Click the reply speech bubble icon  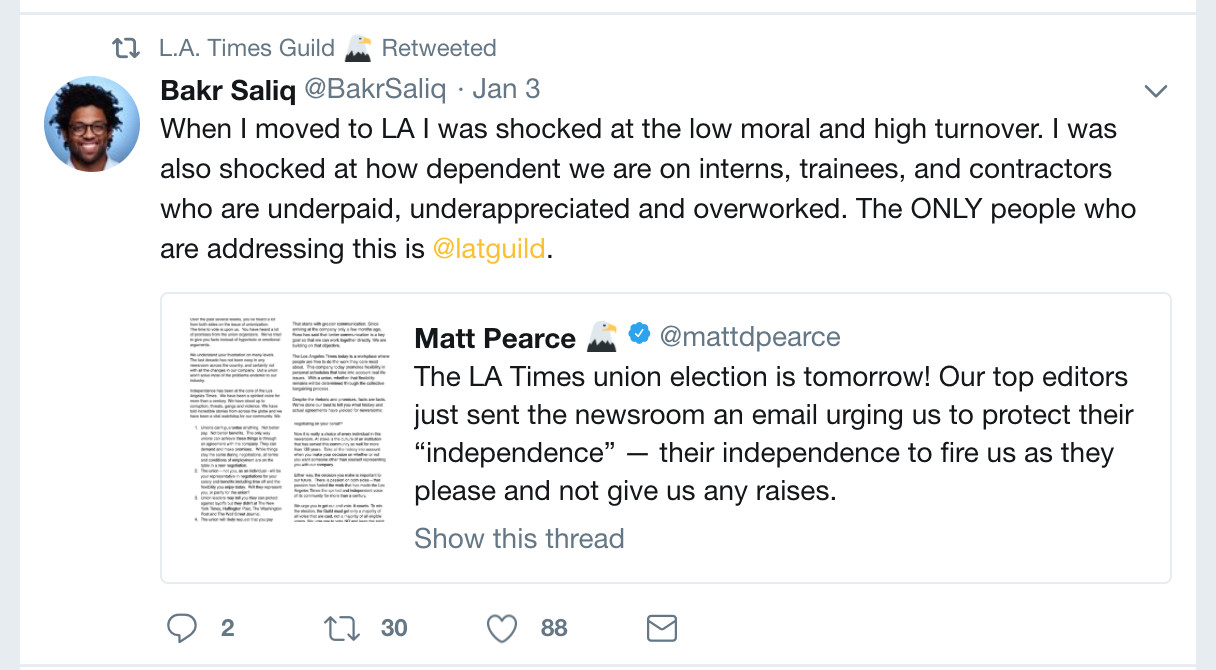[182, 627]
